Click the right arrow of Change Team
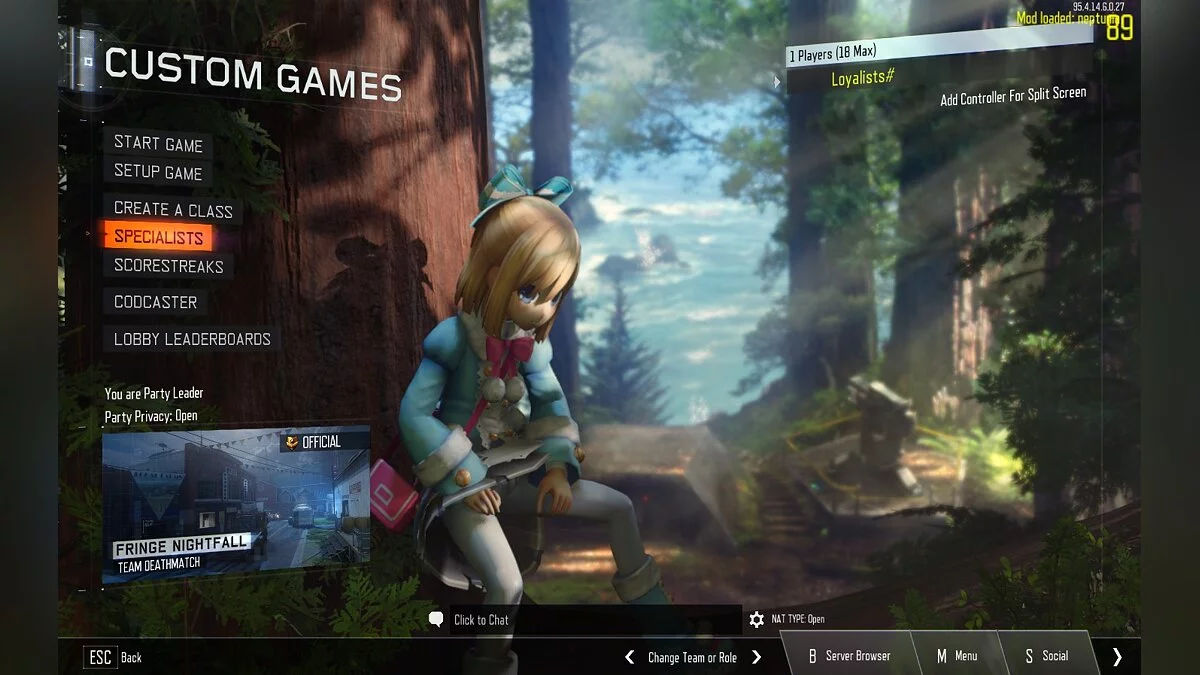 [x=756, y=657]
